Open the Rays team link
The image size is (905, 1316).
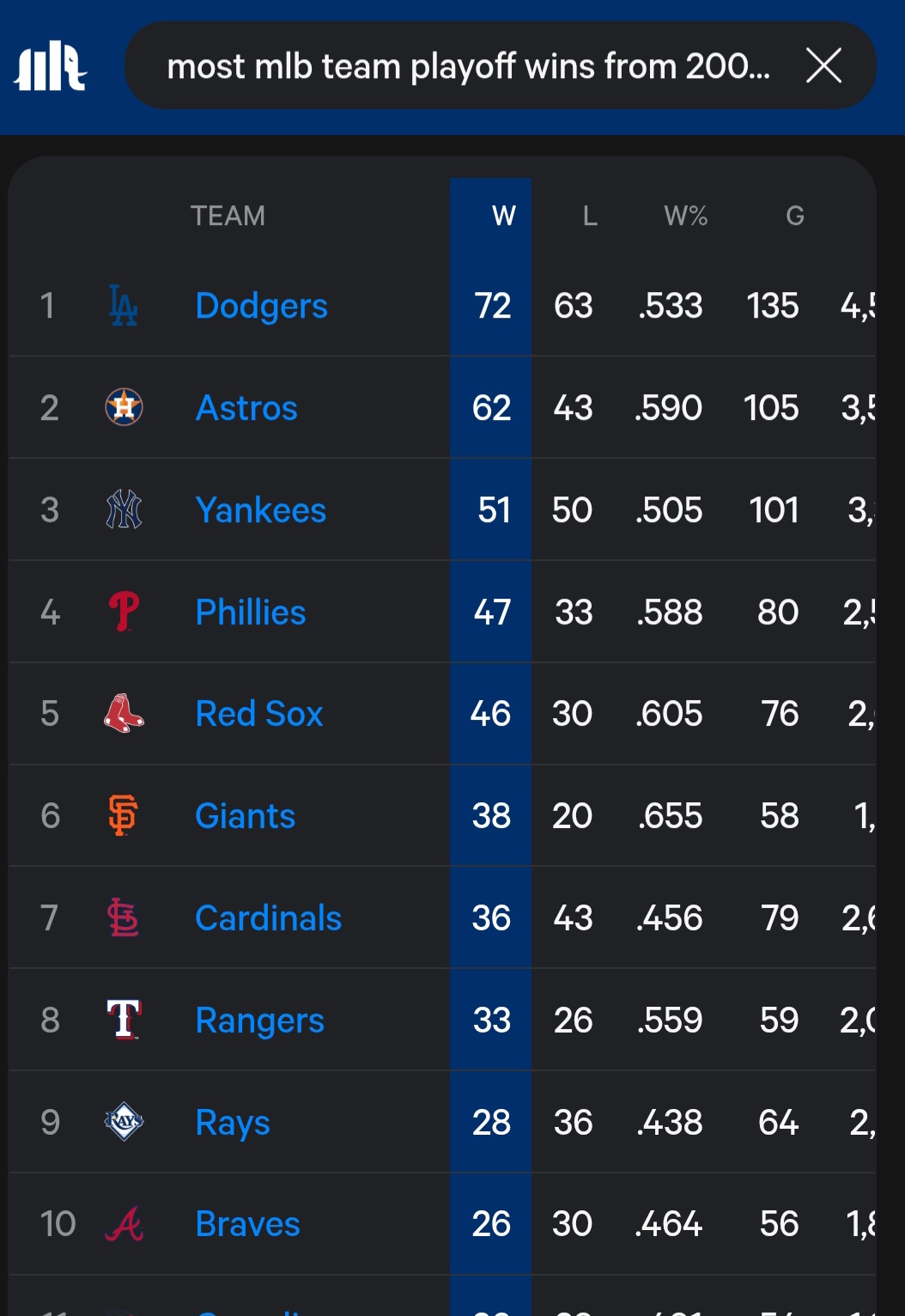(233, 1122)
